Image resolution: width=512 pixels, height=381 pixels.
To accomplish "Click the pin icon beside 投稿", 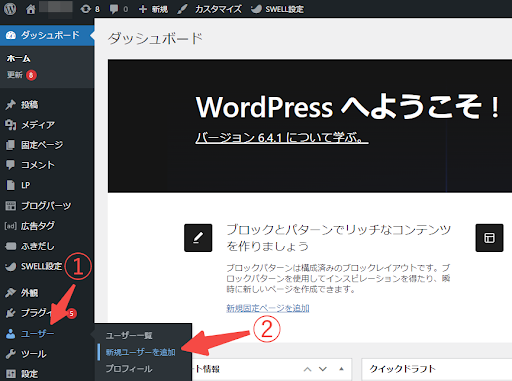I will coord(11,105).
